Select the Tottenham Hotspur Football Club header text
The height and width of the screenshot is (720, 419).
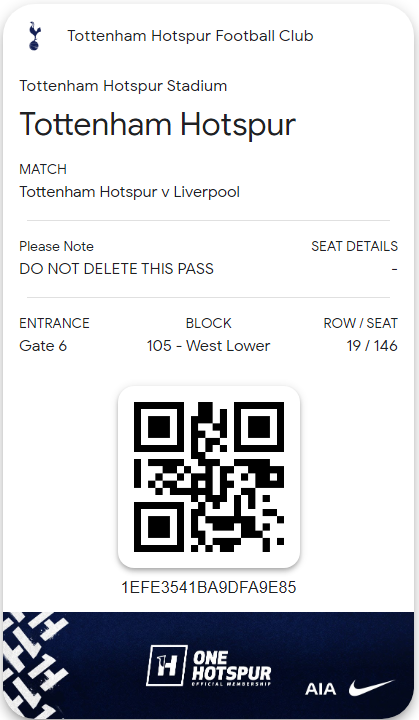190,36
